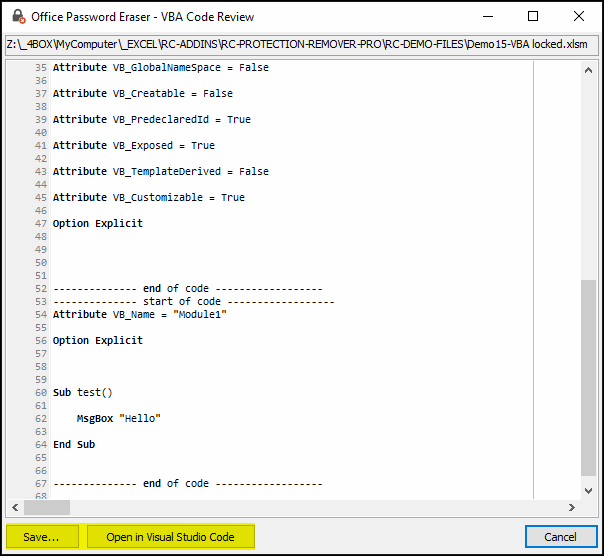Screen dimensions: 604x556
Task: Click line 'Attribute VB_GlobalNameSpace = False'
Action: click(x=161, y=67)
